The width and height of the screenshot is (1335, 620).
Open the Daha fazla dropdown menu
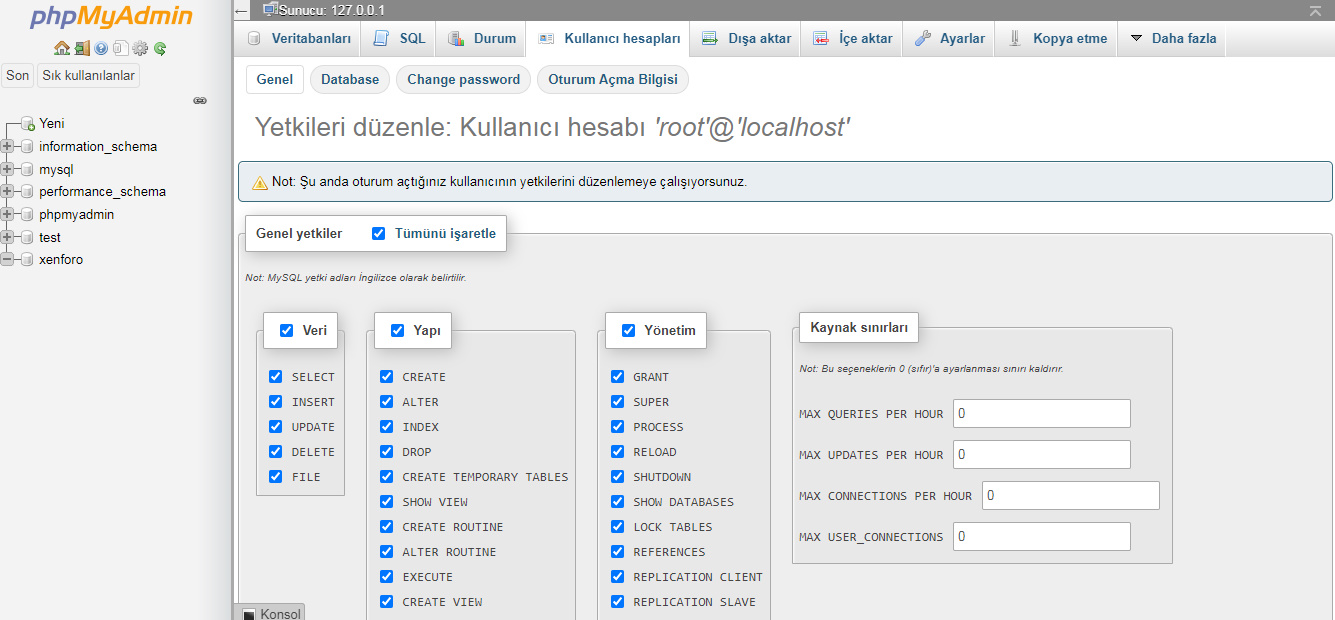tap(1173, 39)
